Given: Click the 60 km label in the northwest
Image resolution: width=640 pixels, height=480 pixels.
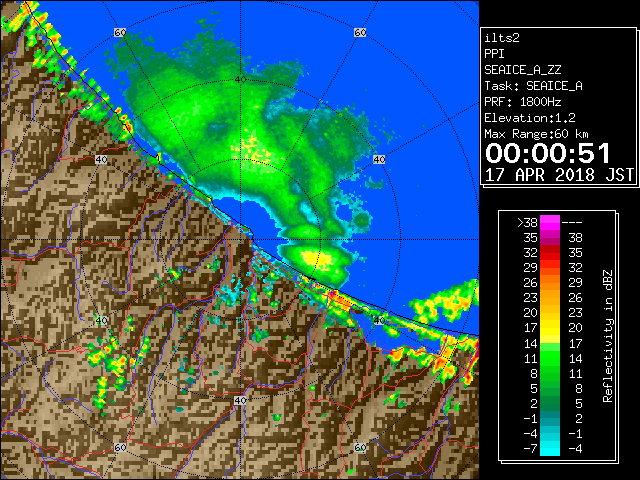Looking at the screenshot, I should click(120, 32).
